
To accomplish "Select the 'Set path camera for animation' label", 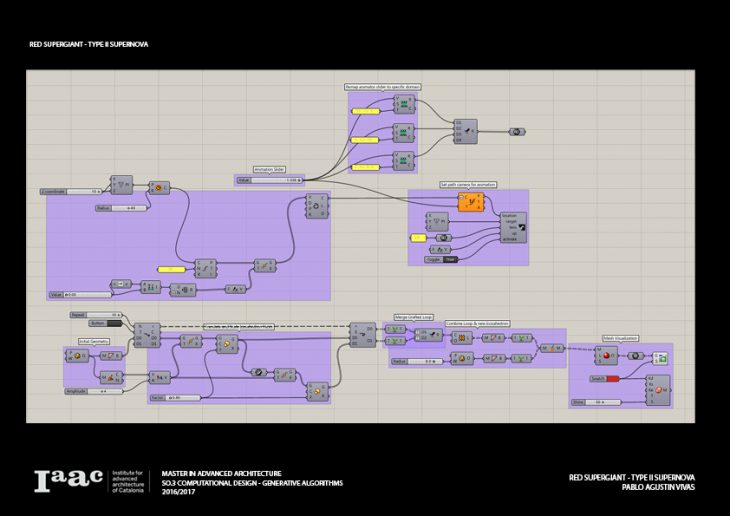I will pyautogui.click(x=467, y=185).
